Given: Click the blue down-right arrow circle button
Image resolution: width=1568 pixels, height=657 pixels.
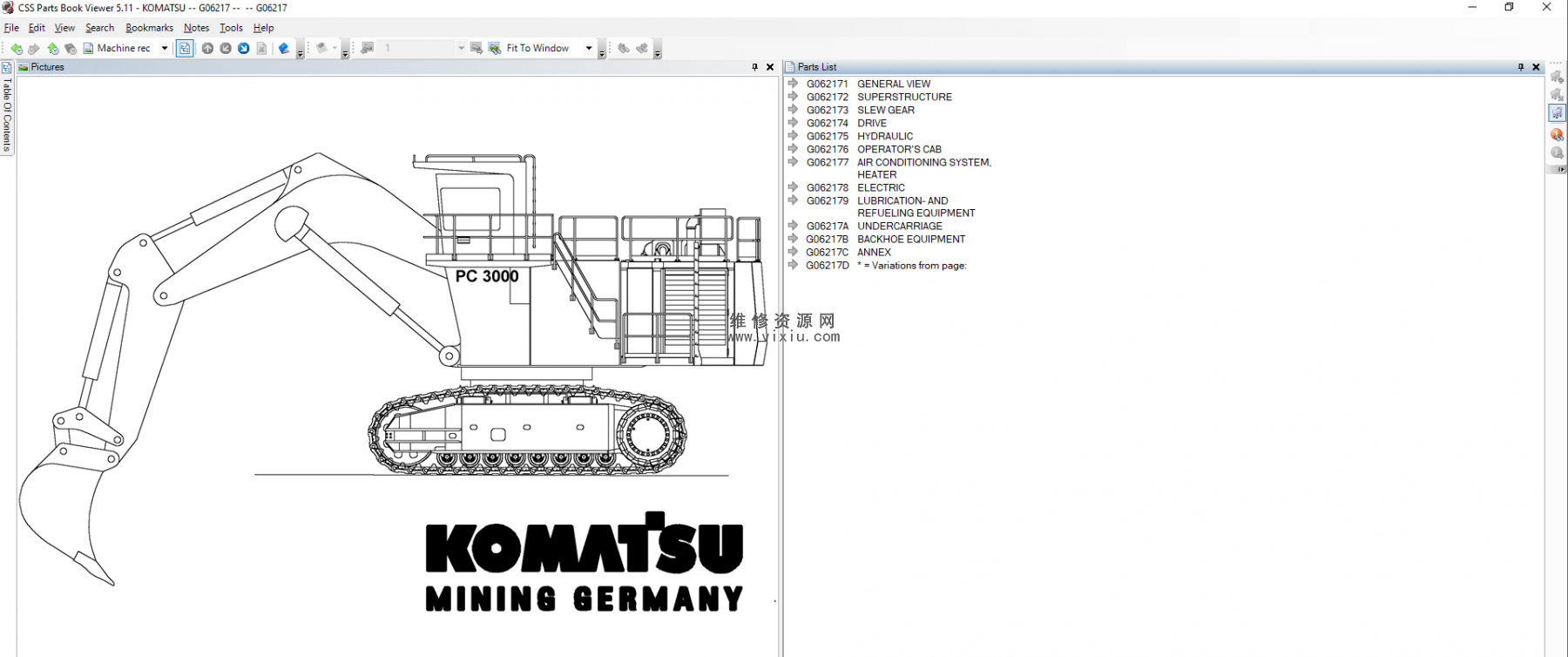Looking at the screenshot, I should tap(244, 49).
